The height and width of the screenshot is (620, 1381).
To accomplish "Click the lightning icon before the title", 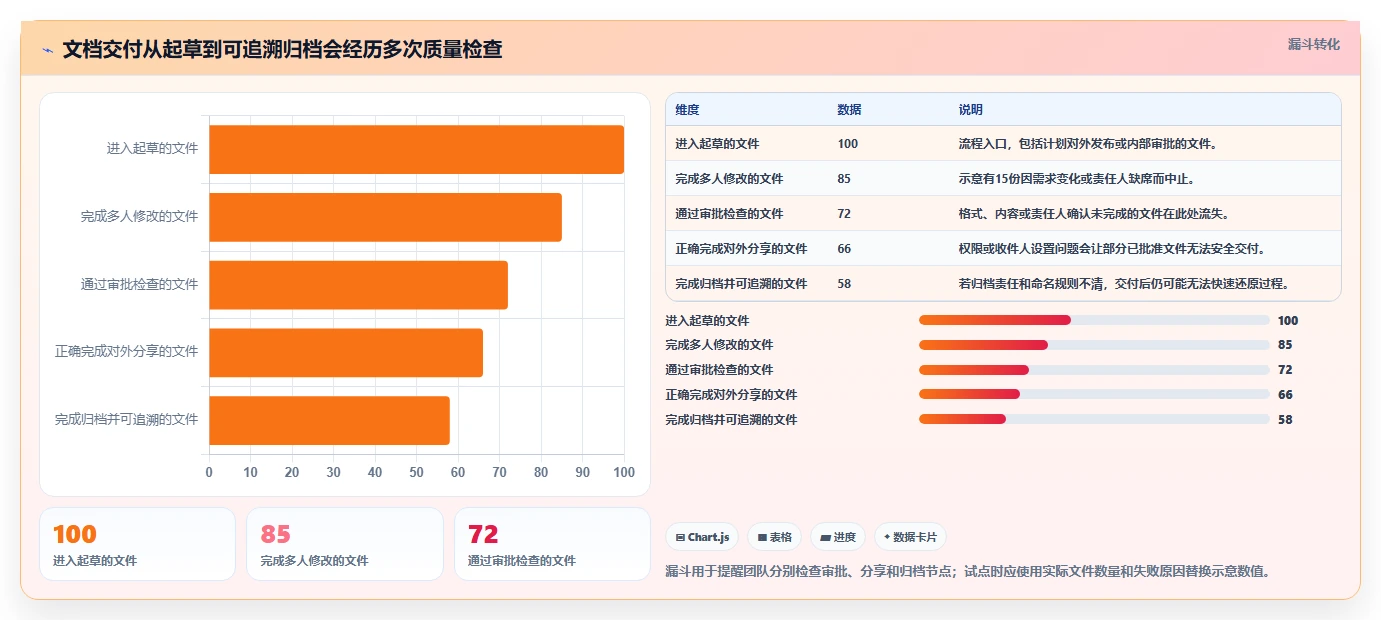I will pyautogui.click(x=48, y=49).
